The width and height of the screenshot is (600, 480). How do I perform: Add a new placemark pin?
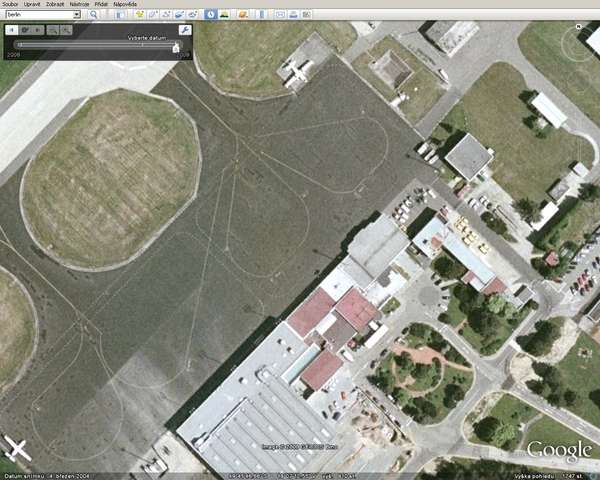(139, 15)
